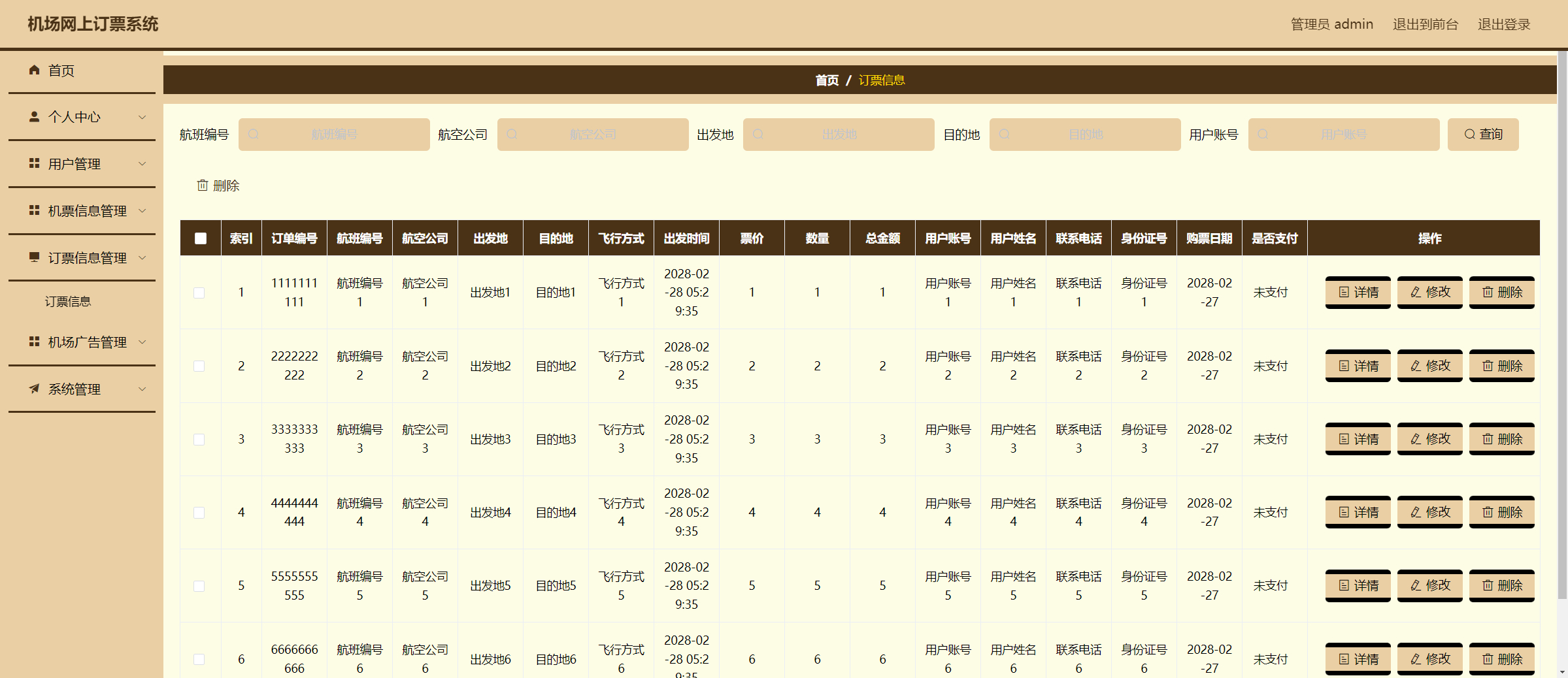Image resolution: width=1568 pixels, height=678 pixels.
Task: Click 修改 for order 3333333333
Action: 1429,439
